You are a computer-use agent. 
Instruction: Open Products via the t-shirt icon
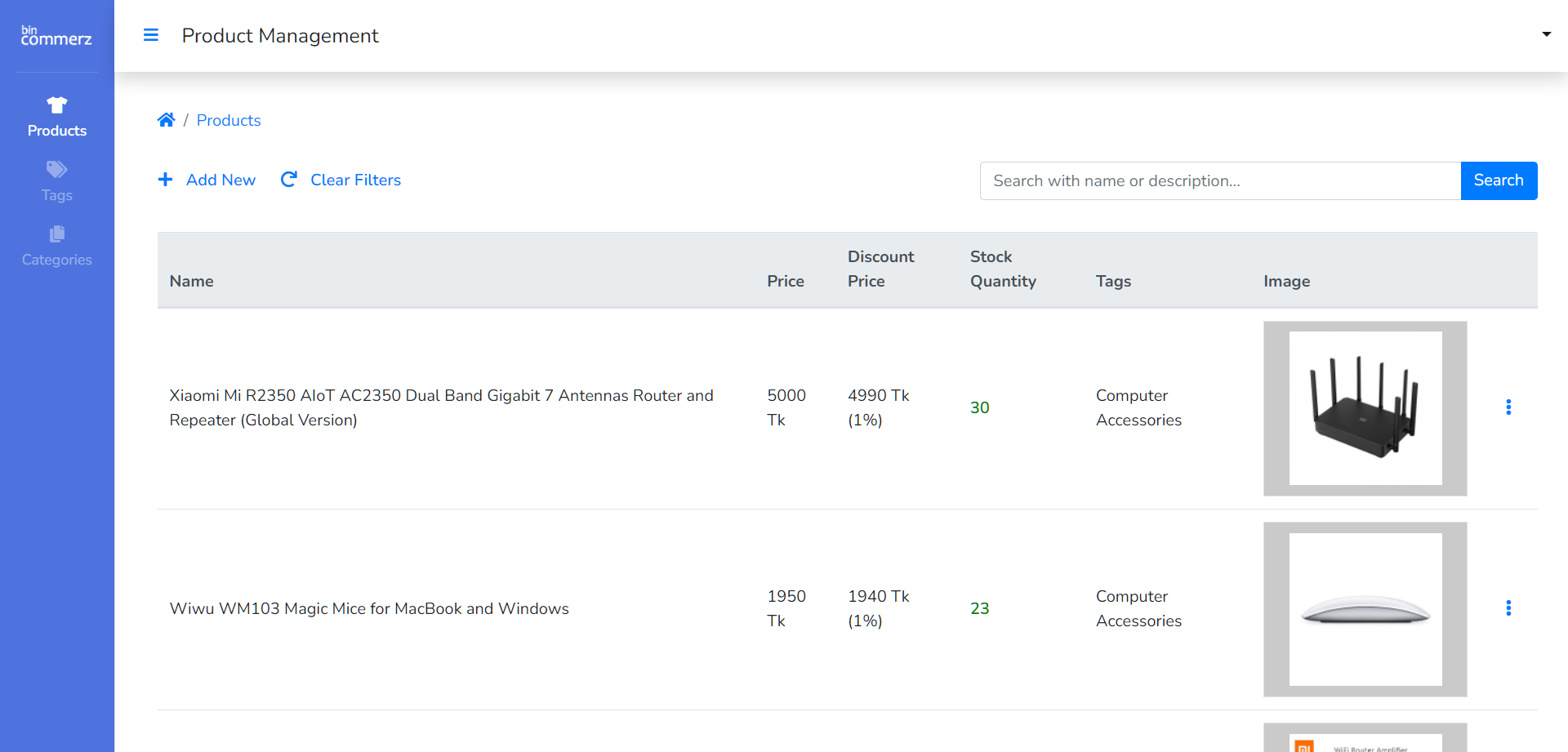click(x=56, y=105)
